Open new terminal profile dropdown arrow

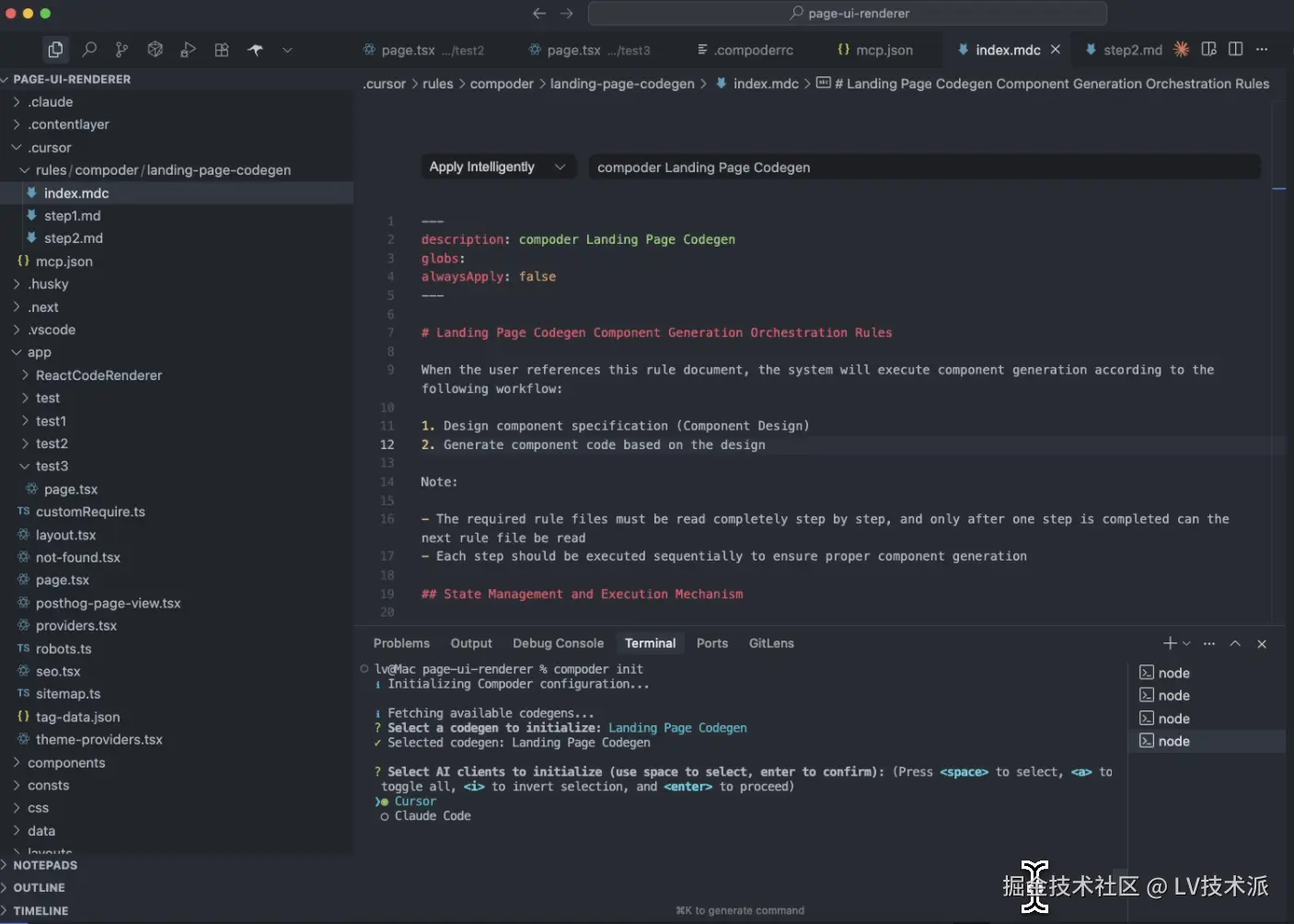click(1186, 643)
